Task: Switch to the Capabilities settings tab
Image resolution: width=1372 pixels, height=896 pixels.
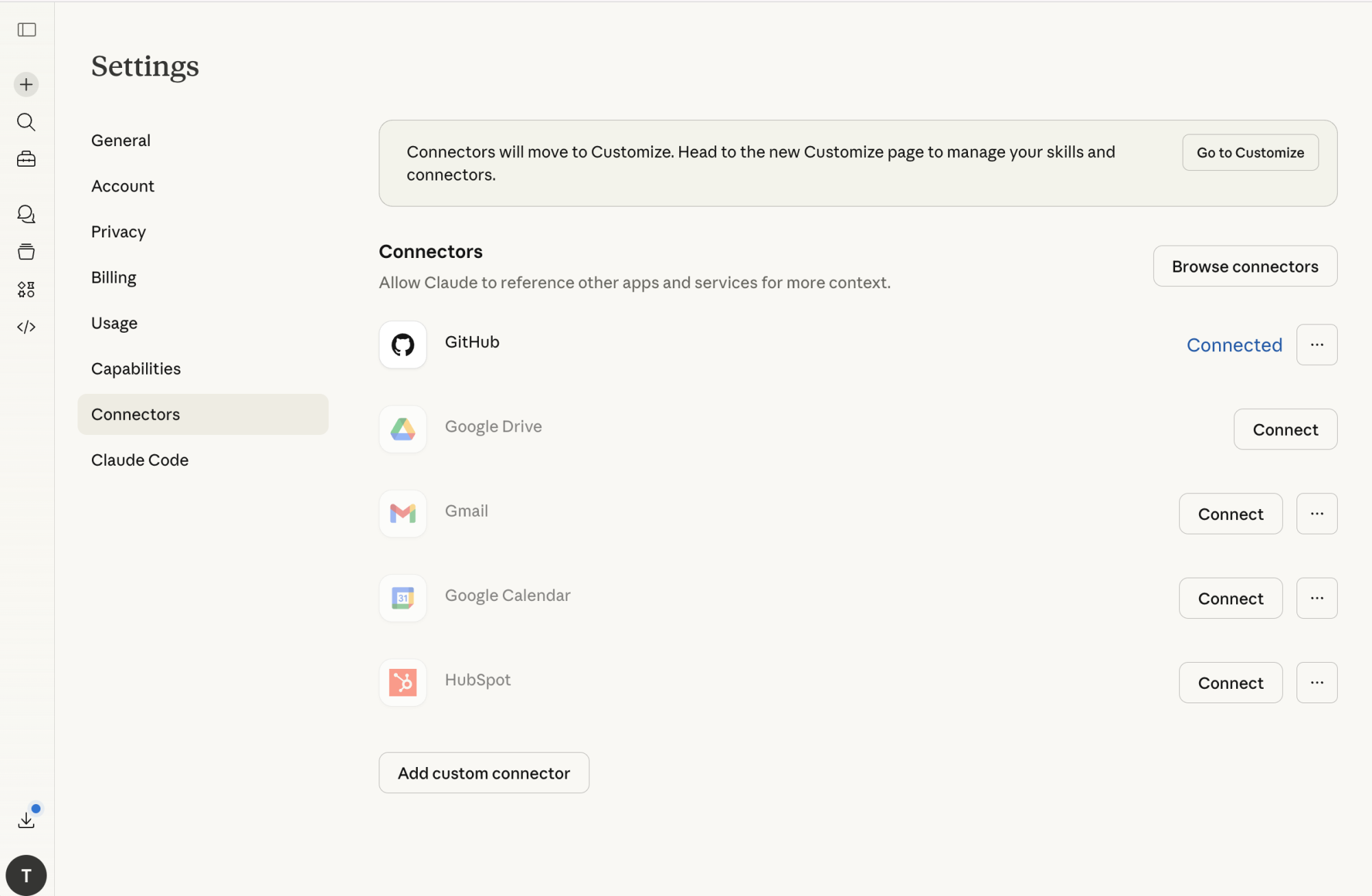Action: click(x=136, y=368)
